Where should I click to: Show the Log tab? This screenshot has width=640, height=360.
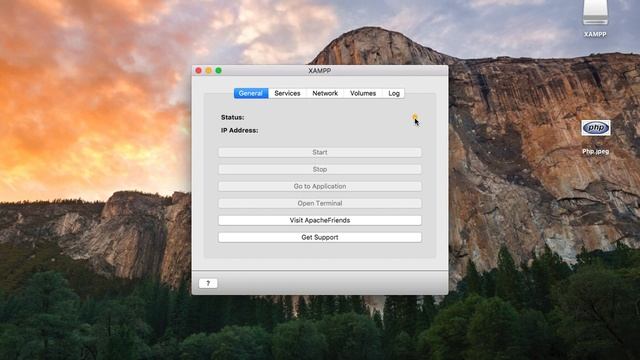point(394,93)
